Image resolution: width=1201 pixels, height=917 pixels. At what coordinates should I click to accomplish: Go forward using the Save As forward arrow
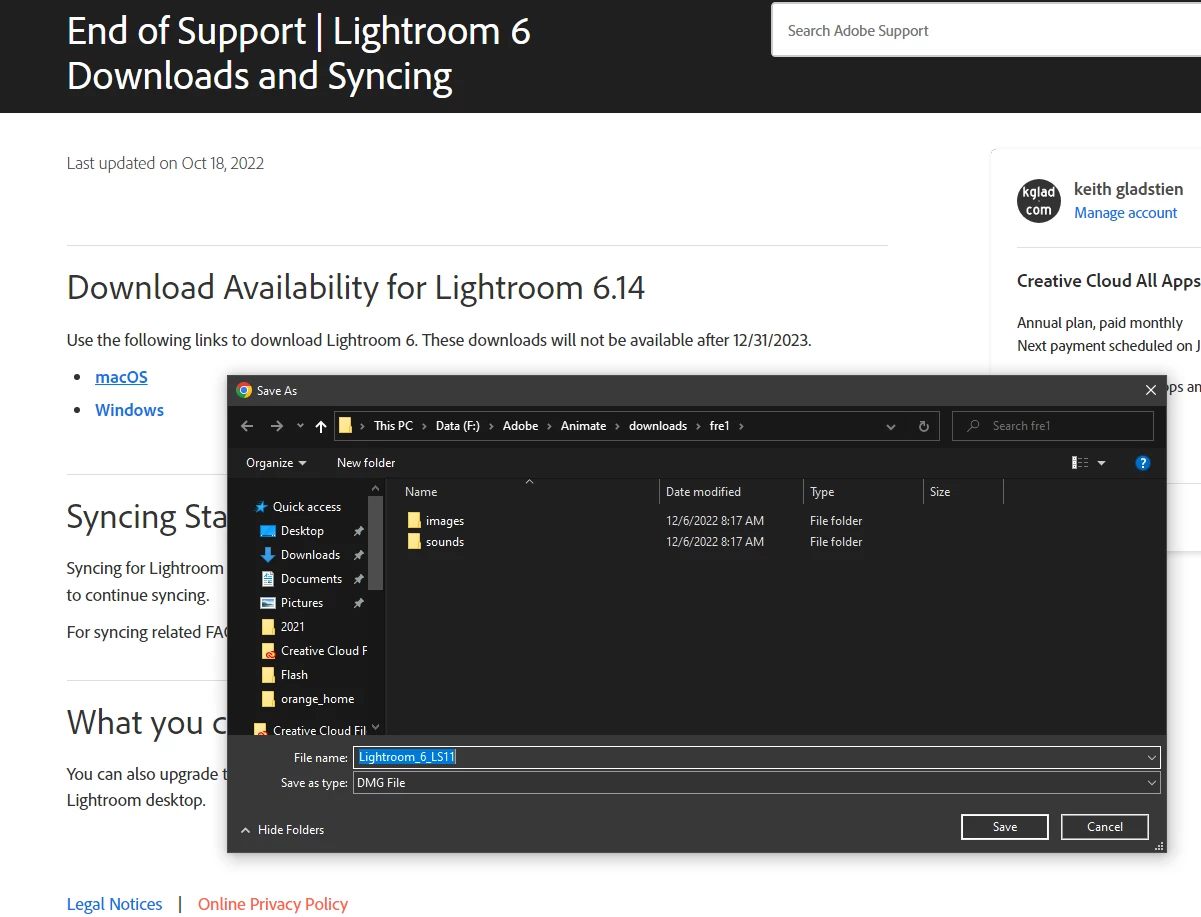pyautogui.click(x=277, y=426)
